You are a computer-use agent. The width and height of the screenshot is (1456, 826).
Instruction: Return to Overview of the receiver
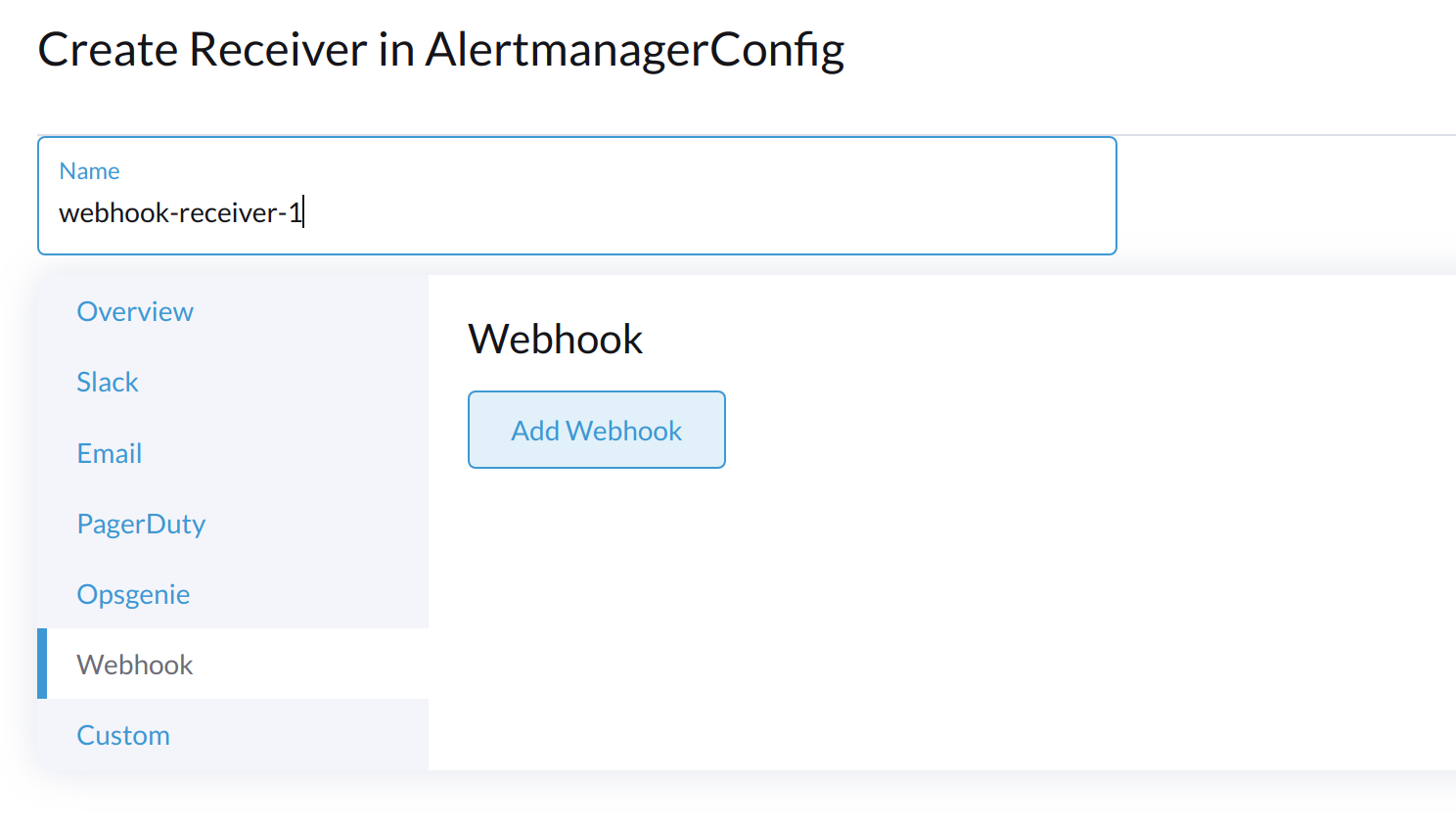click(134, 311)
